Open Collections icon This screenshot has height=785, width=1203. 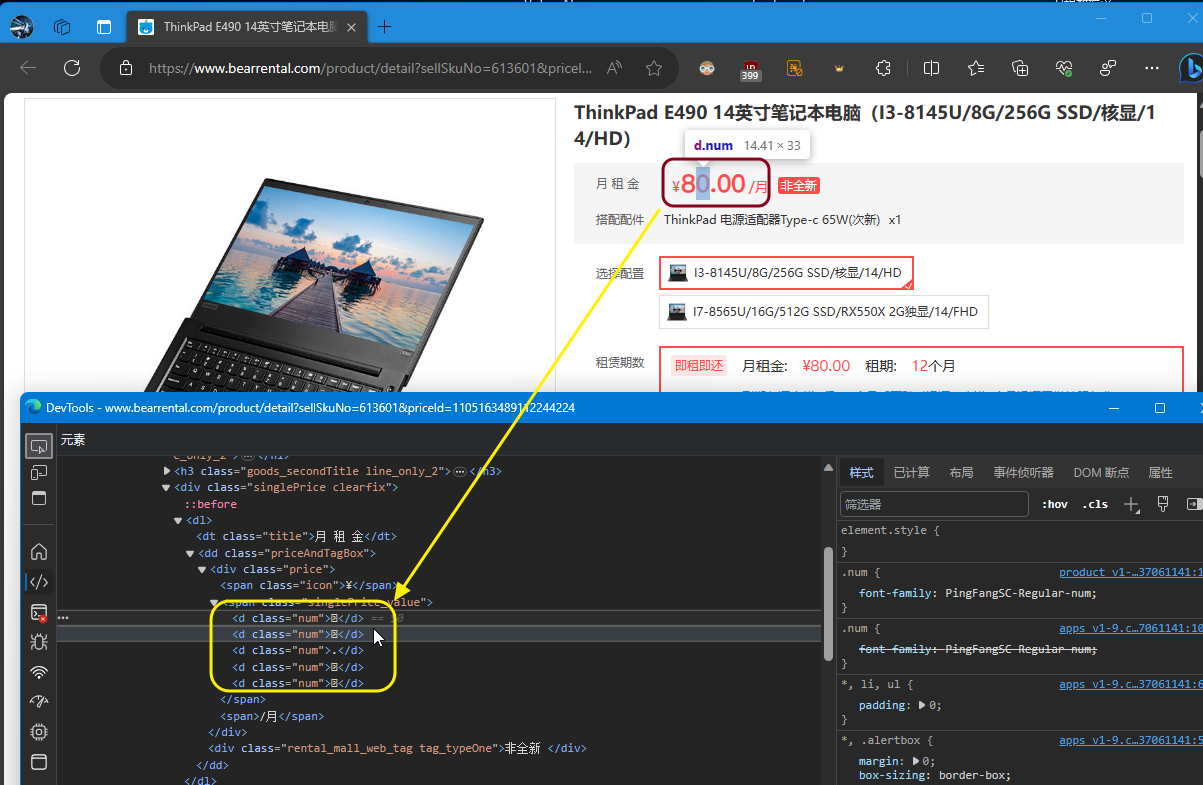pos(1020,68)
